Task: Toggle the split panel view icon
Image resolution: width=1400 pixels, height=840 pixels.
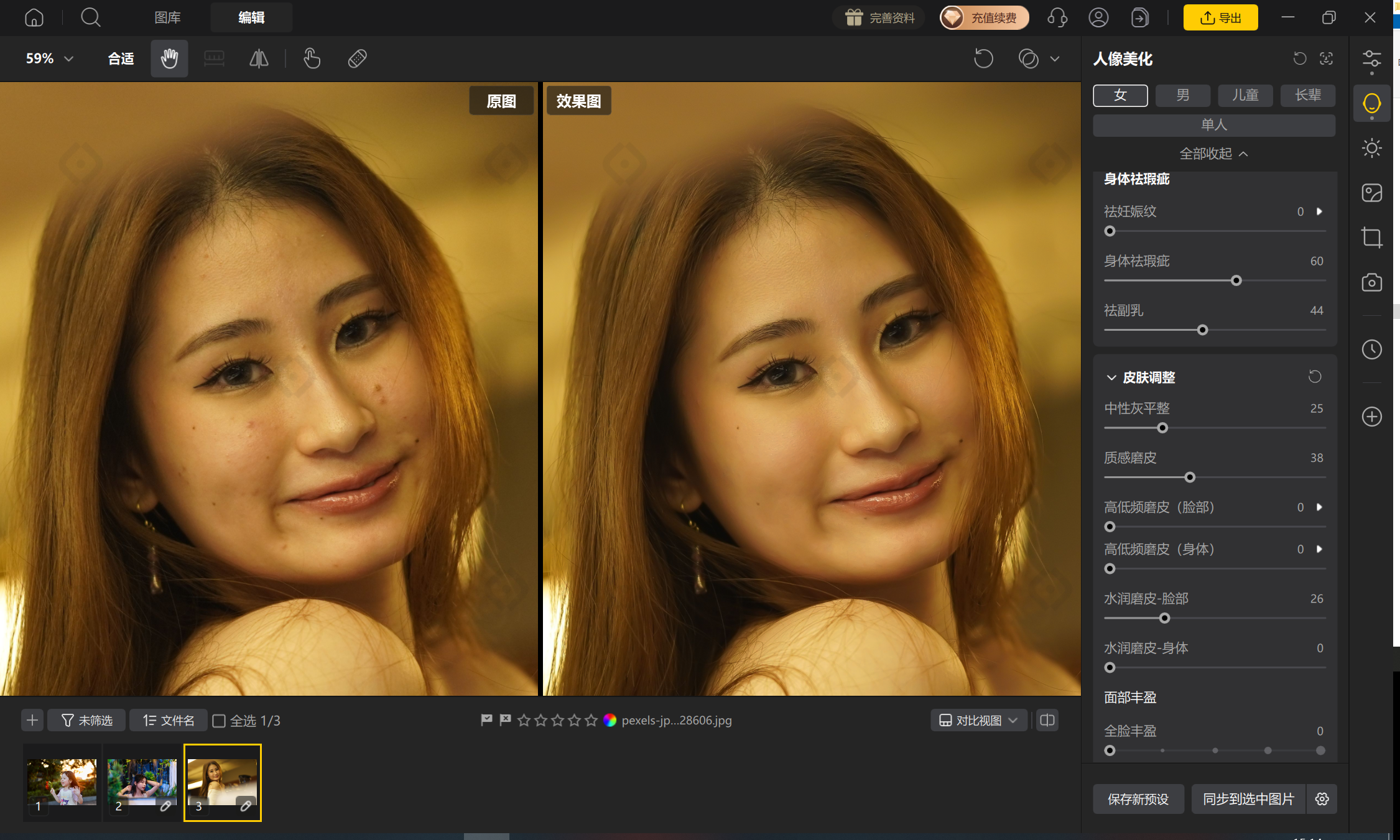Action: pyautogui.click(x=1047, y=720)
